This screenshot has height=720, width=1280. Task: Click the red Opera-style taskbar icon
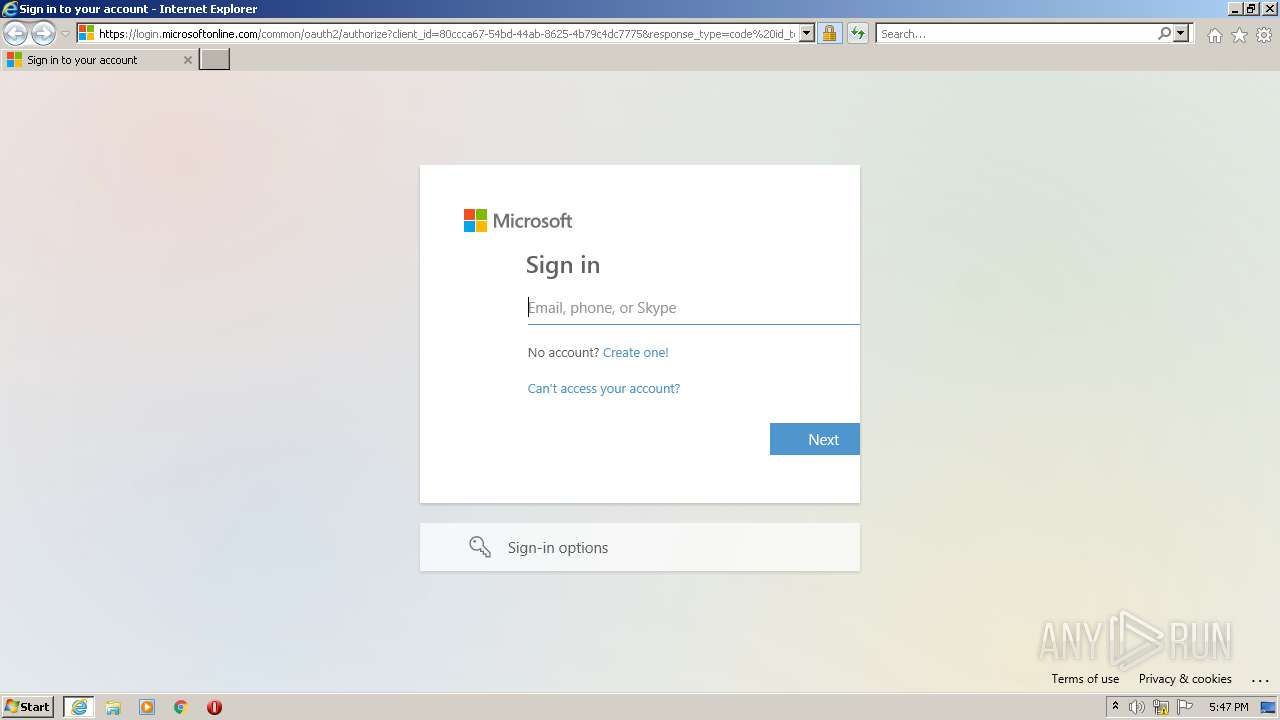click(214, 707)
